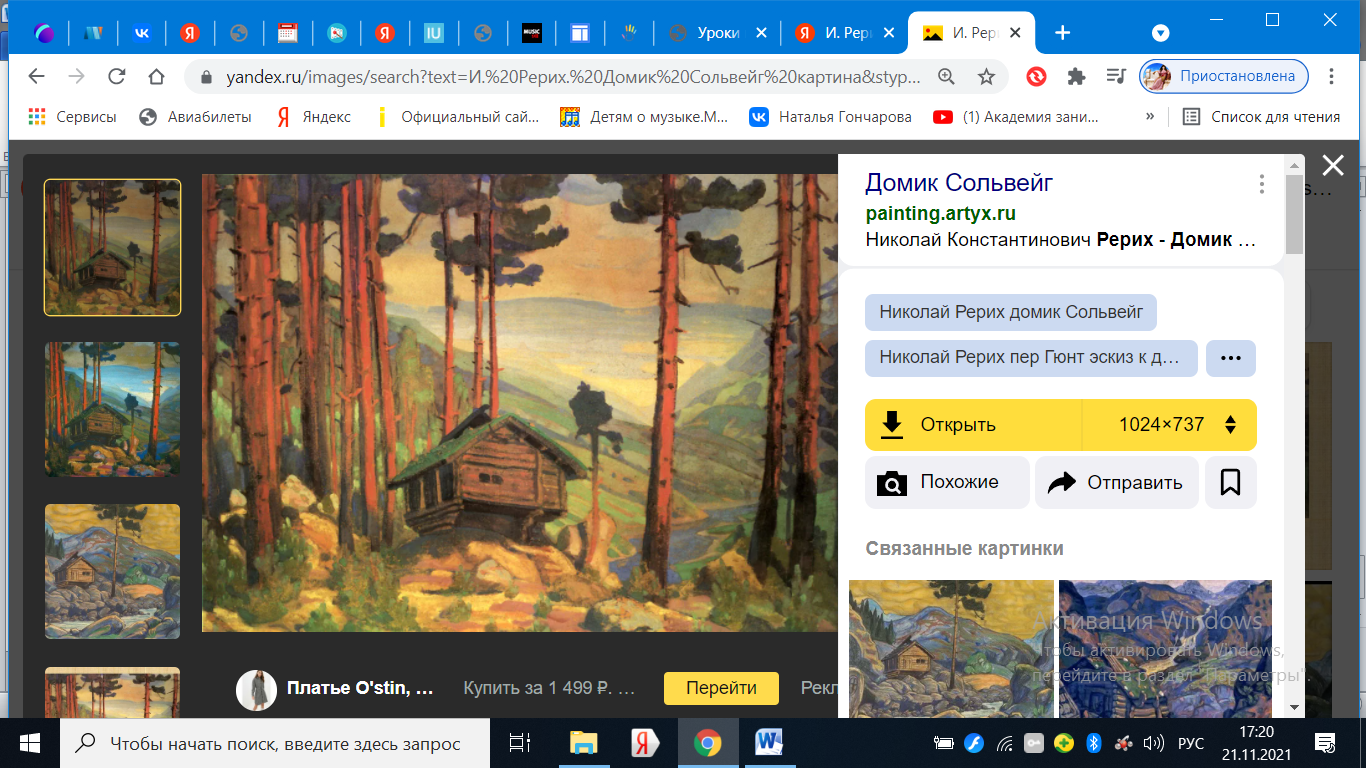Search similar images with Похожие
1366x768 pixels.
click(947, 482)
